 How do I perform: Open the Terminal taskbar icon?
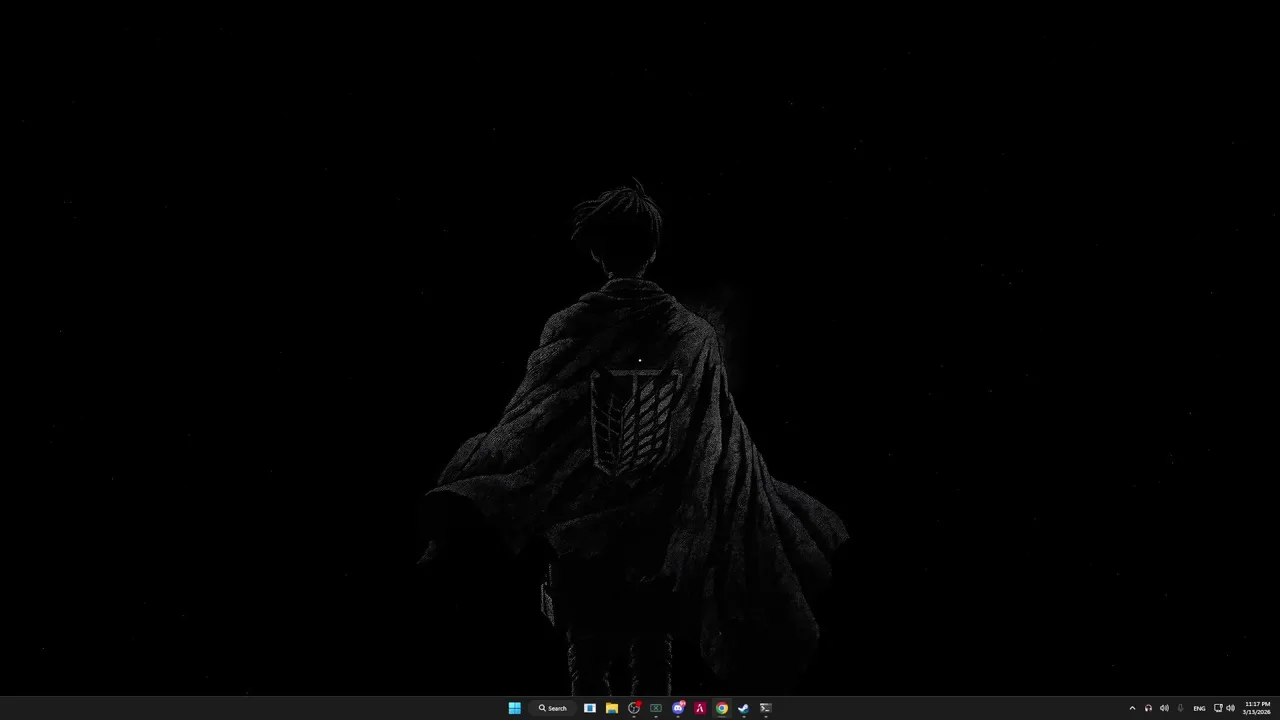(x=766, y=708)
